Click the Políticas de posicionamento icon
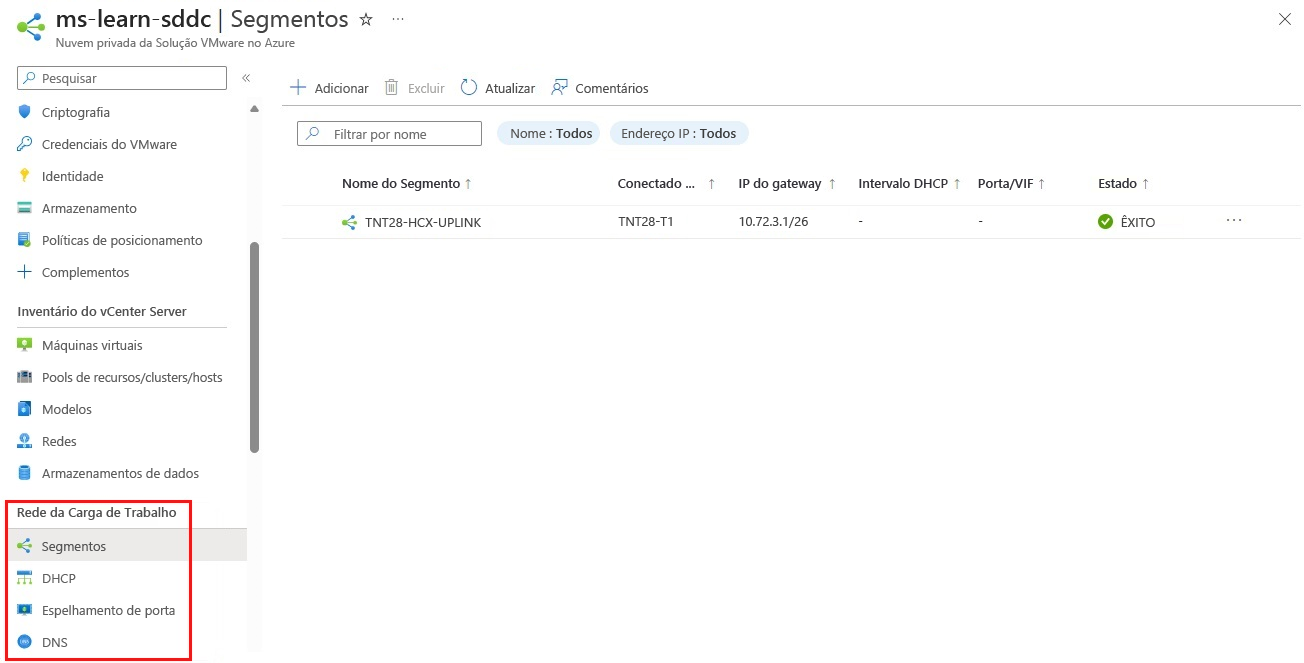Screen dimensions: 1304x663 pos(25,240)
